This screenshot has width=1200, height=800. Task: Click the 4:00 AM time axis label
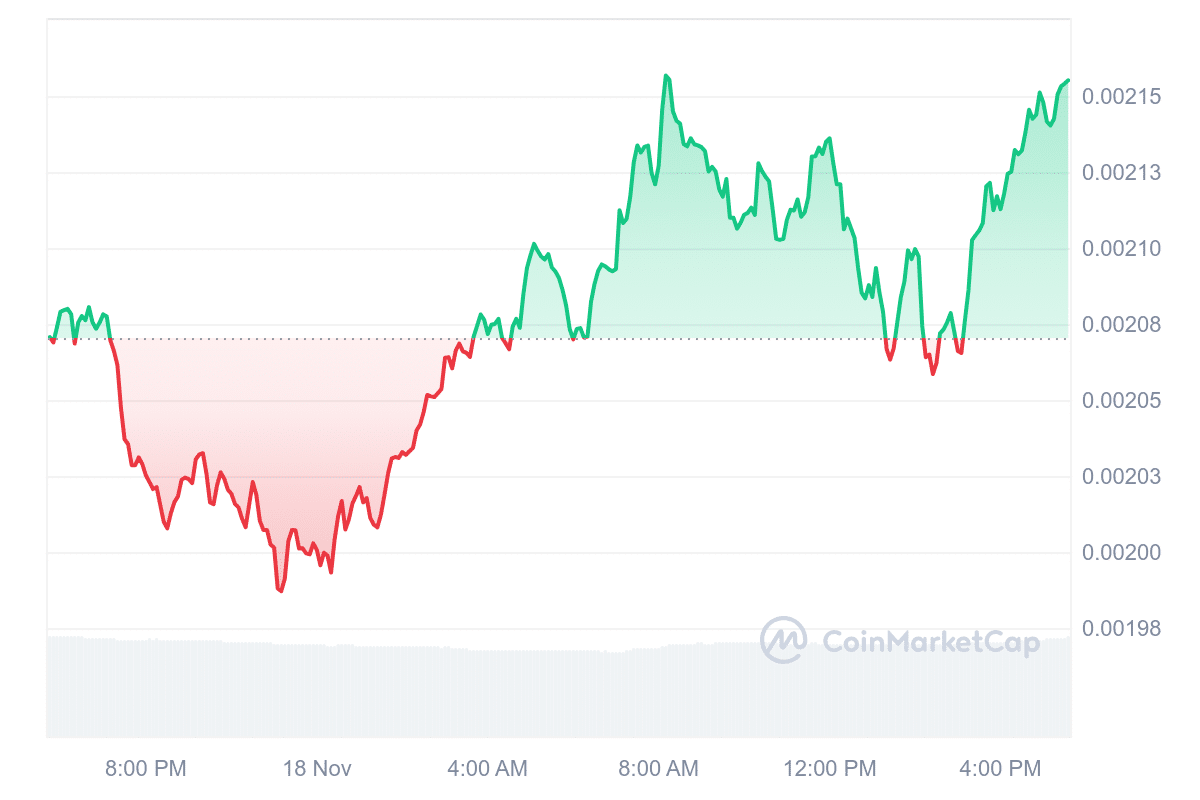[487, 768]
